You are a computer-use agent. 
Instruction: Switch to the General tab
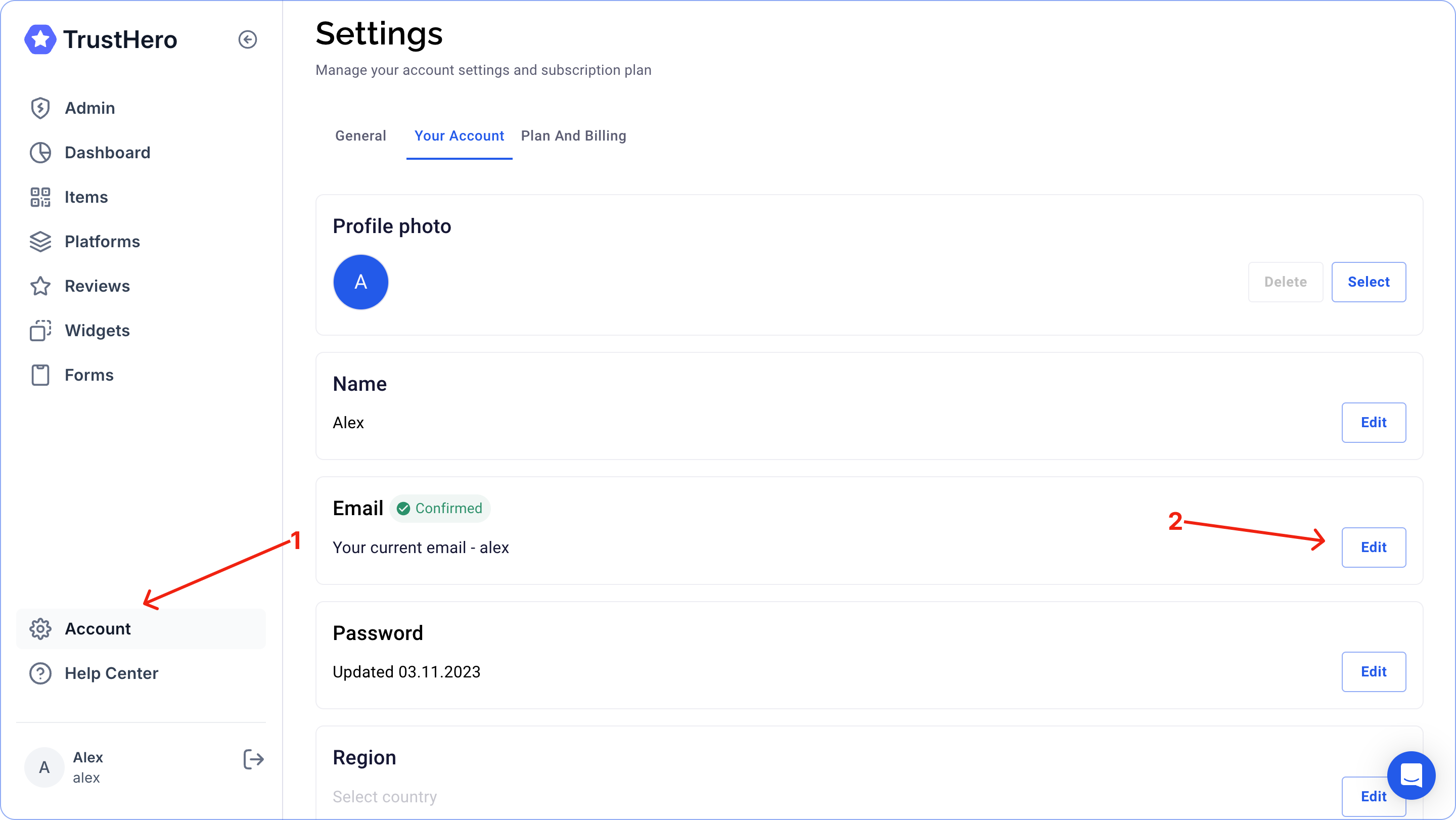tap(360, 135)
